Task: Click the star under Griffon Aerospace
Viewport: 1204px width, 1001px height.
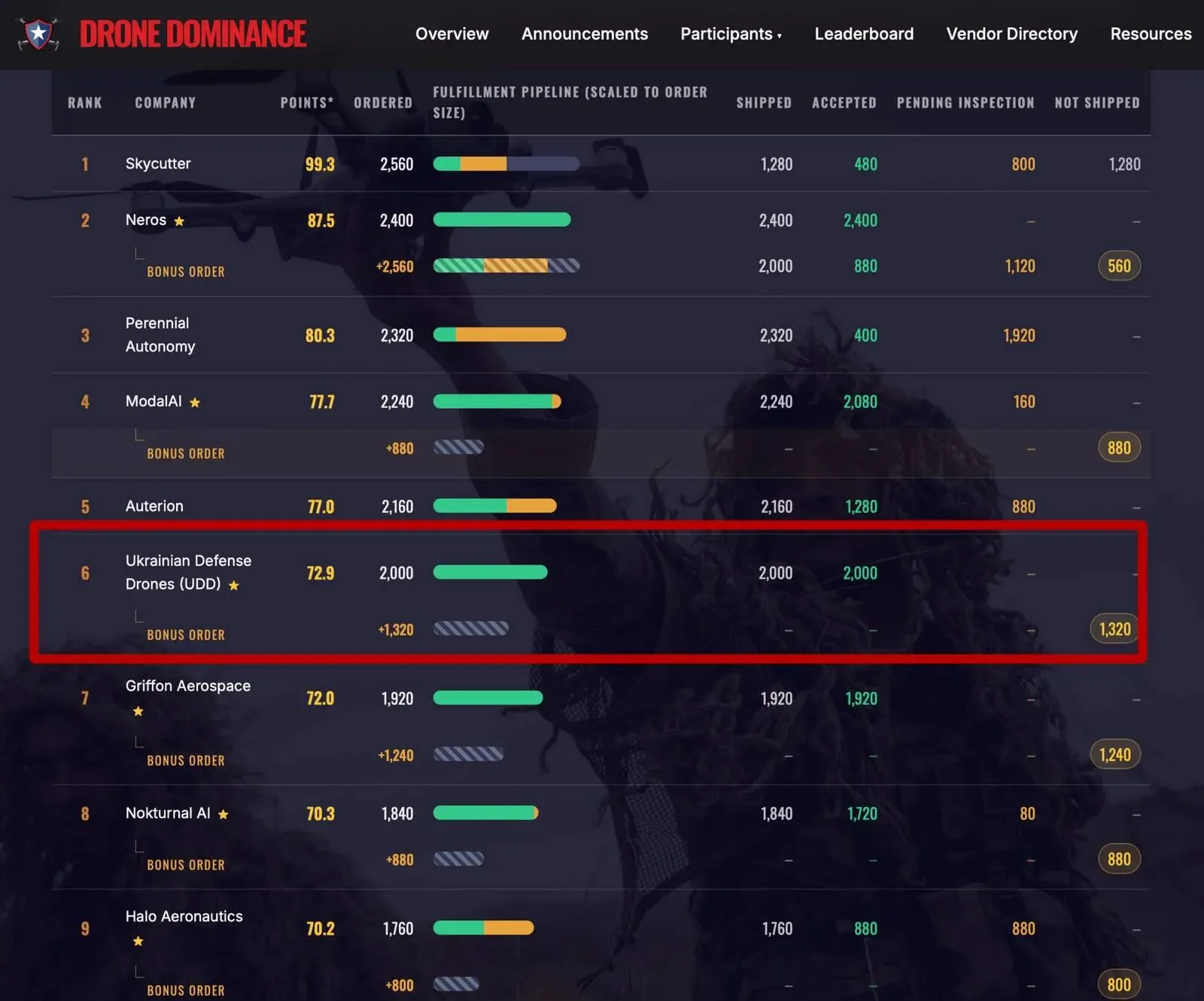Action: pos(138,711)
